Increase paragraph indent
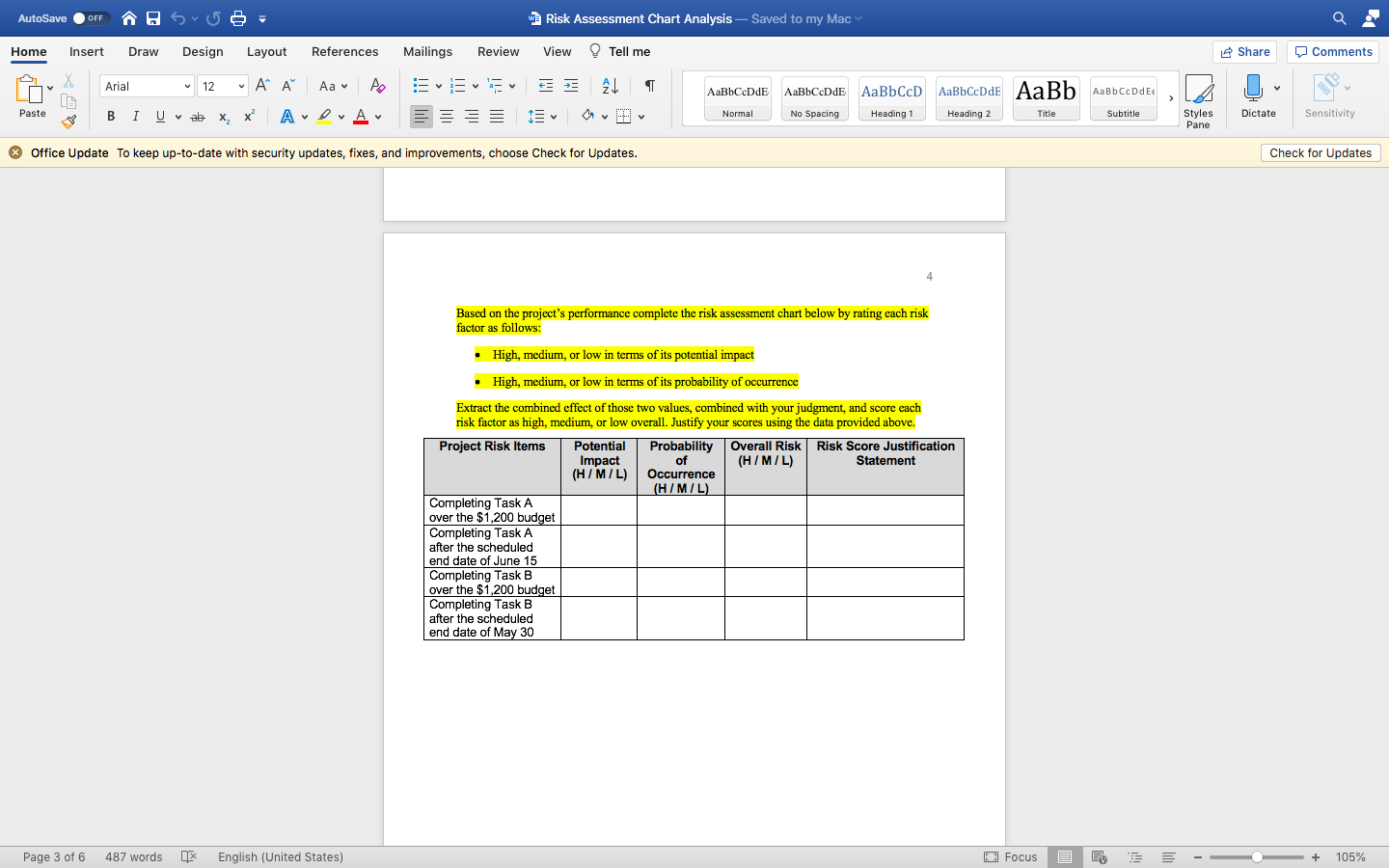Image resolution: width=1389 pixels, height=868 pixels. click(x=571, y=86)
